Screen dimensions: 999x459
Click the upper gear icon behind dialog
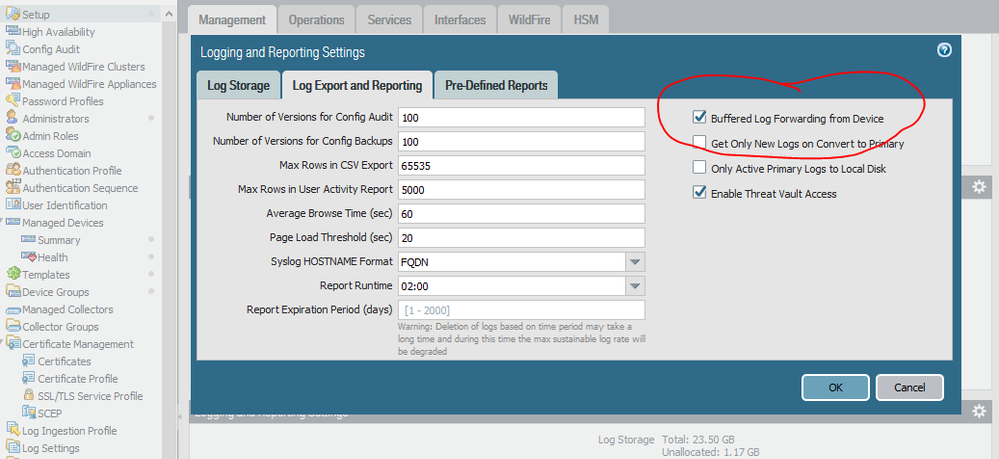click(979, 187)
